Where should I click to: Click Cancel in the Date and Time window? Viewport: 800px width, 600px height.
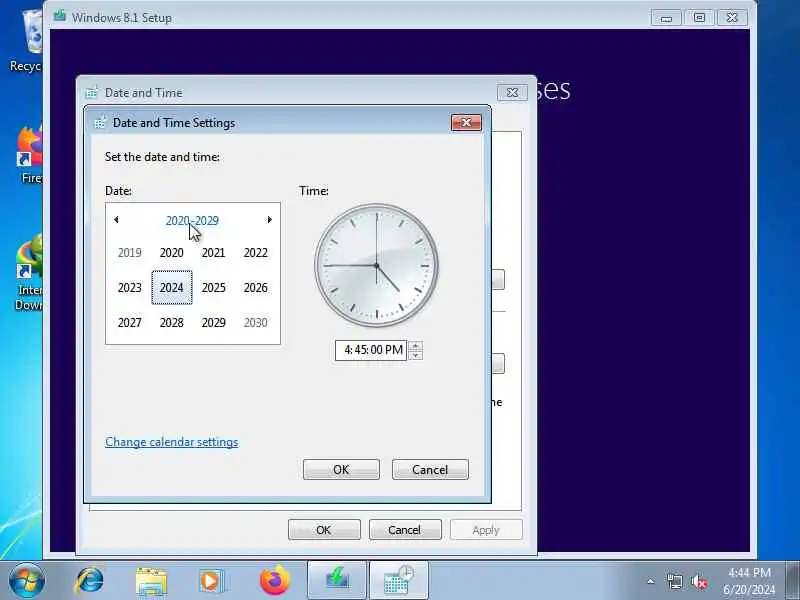point(405,530)
